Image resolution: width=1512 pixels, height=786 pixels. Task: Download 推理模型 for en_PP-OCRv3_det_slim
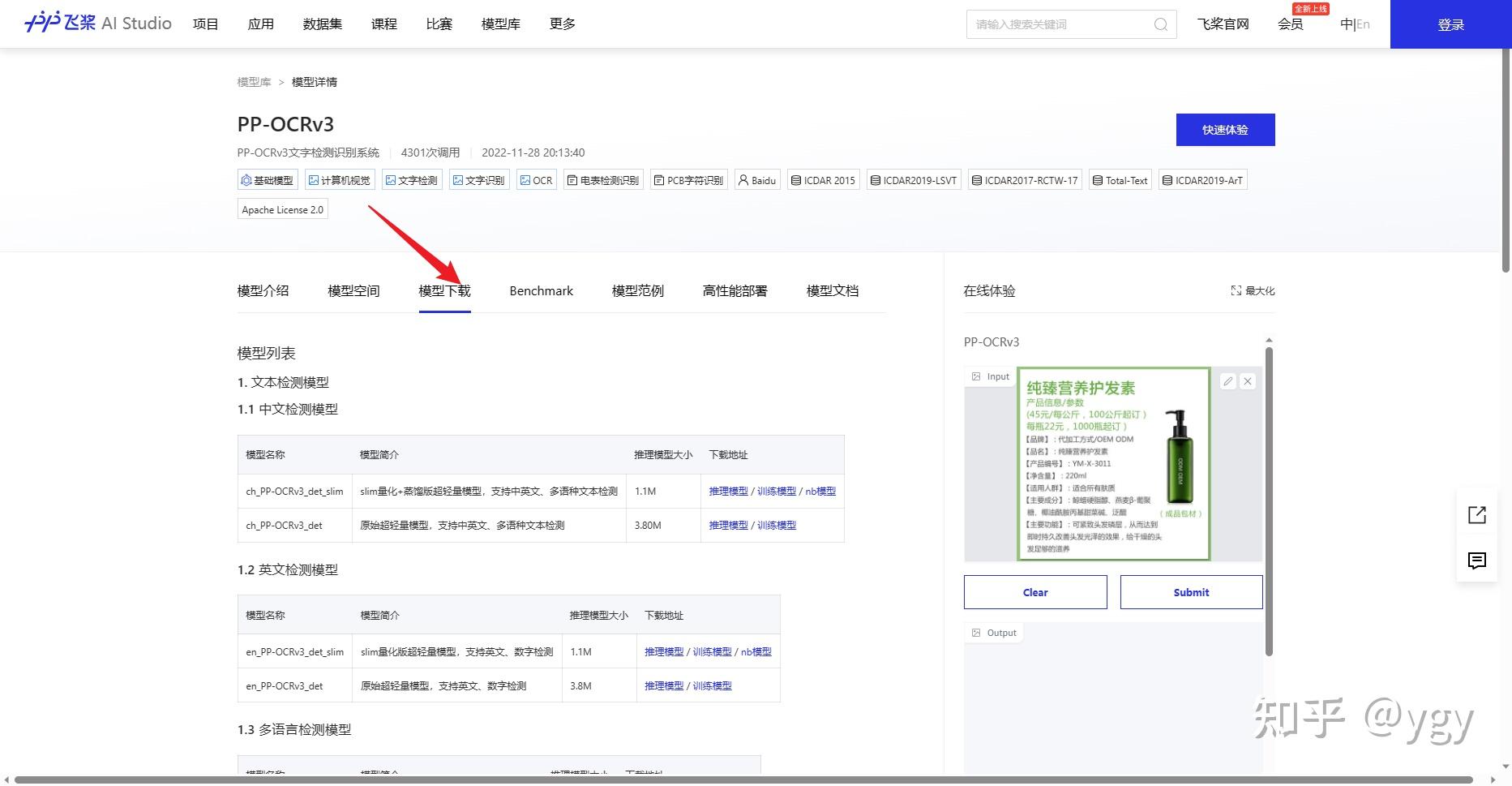(664, 651)
